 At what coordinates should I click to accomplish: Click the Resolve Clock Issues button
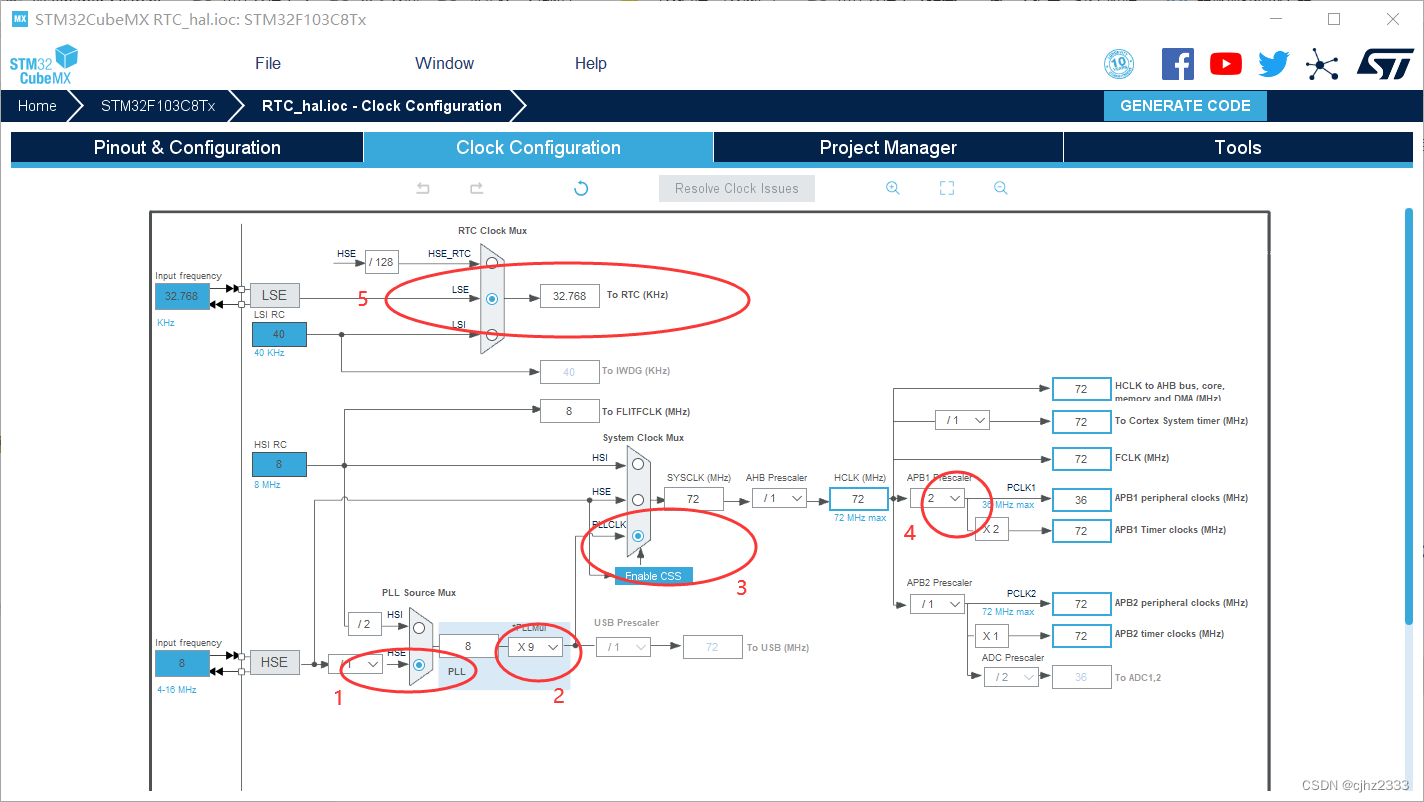coord(737,188)
